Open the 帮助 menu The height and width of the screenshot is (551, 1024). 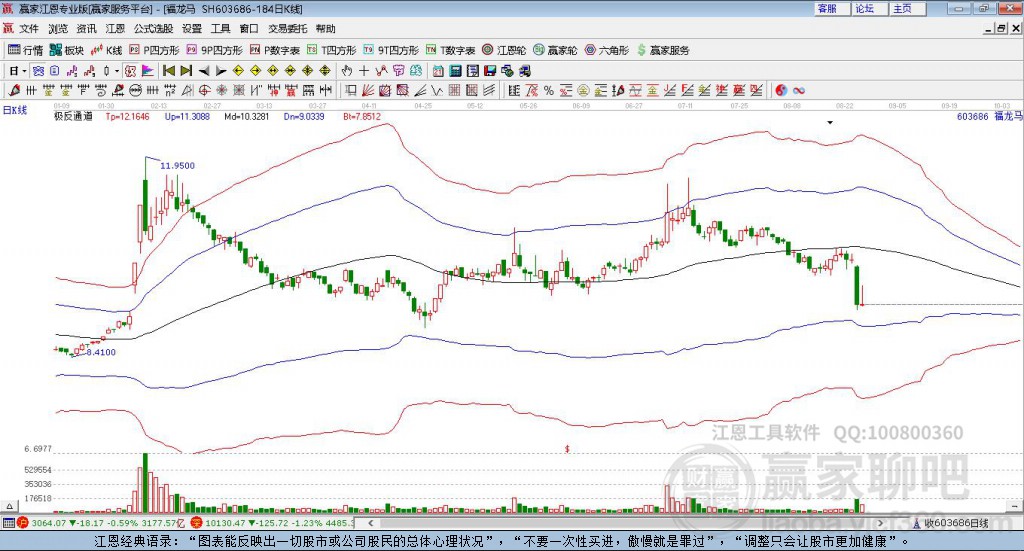325,29
